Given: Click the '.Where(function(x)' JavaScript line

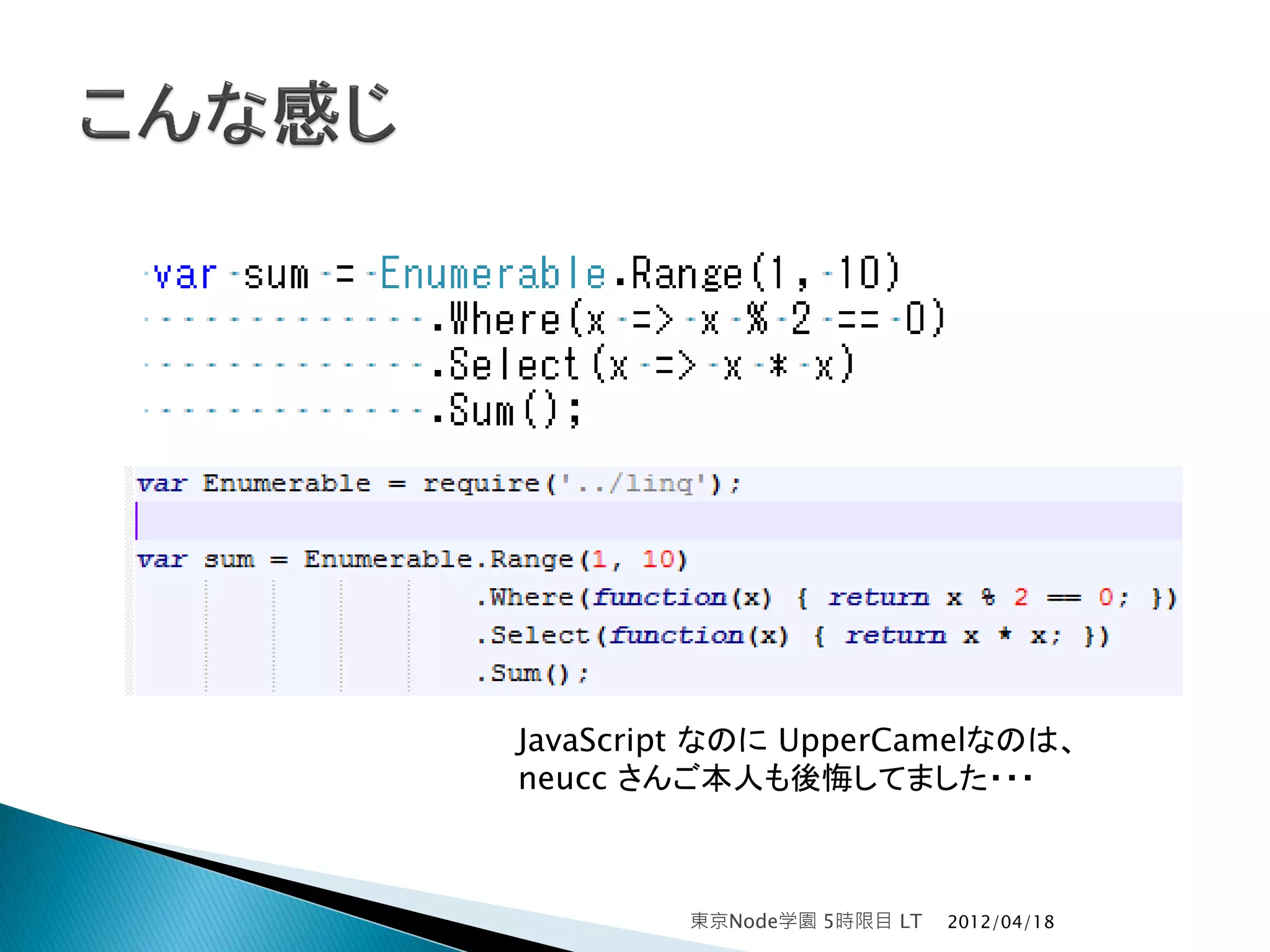Looking at the screenshot, I should (x=826, y=598).
